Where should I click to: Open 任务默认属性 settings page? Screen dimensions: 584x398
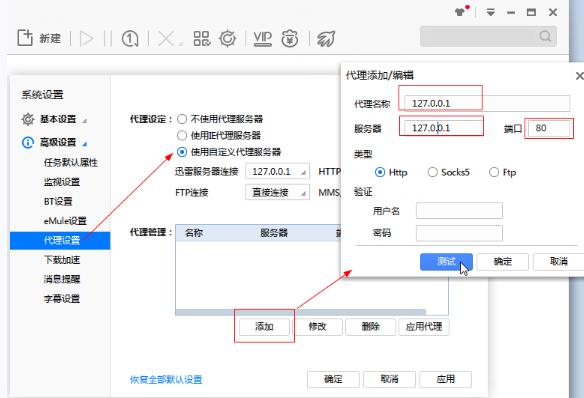pyautogui.click(x=71, y=162)
